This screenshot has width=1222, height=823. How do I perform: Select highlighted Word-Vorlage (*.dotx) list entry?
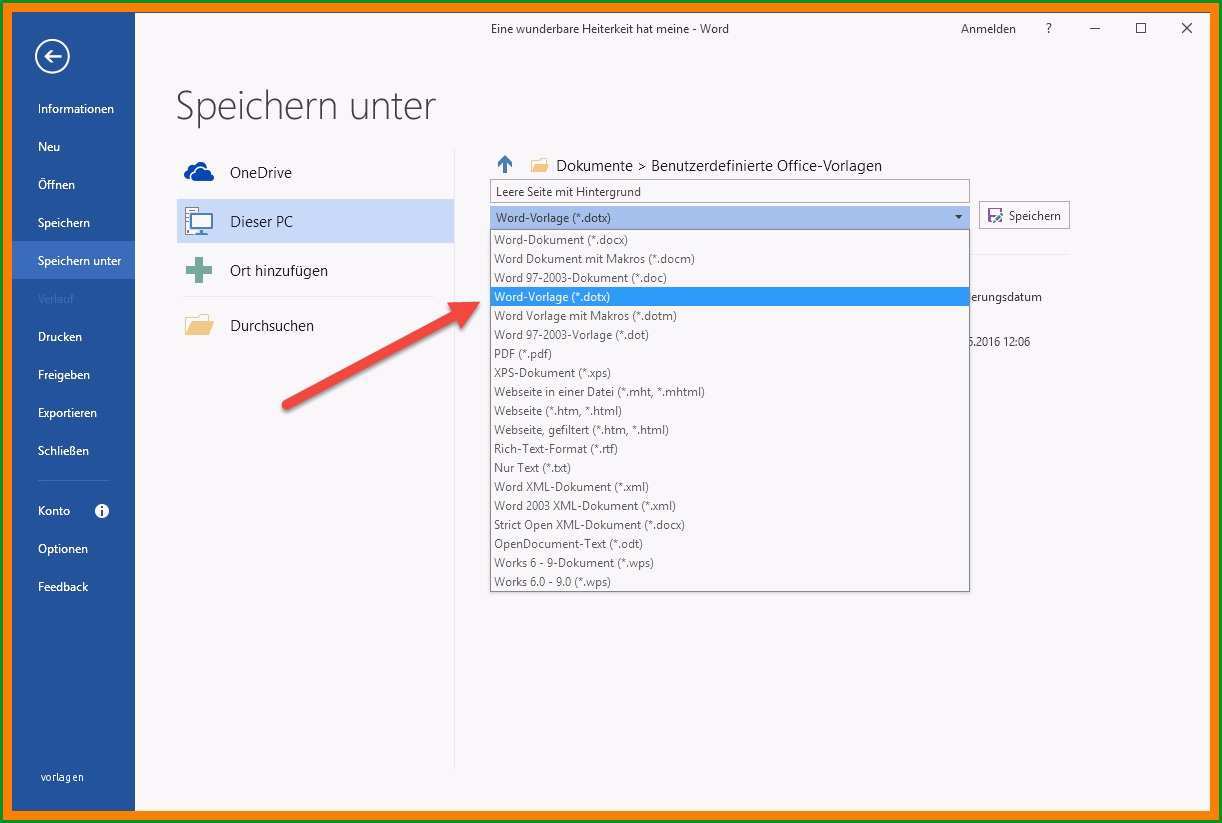pos(730,297)
